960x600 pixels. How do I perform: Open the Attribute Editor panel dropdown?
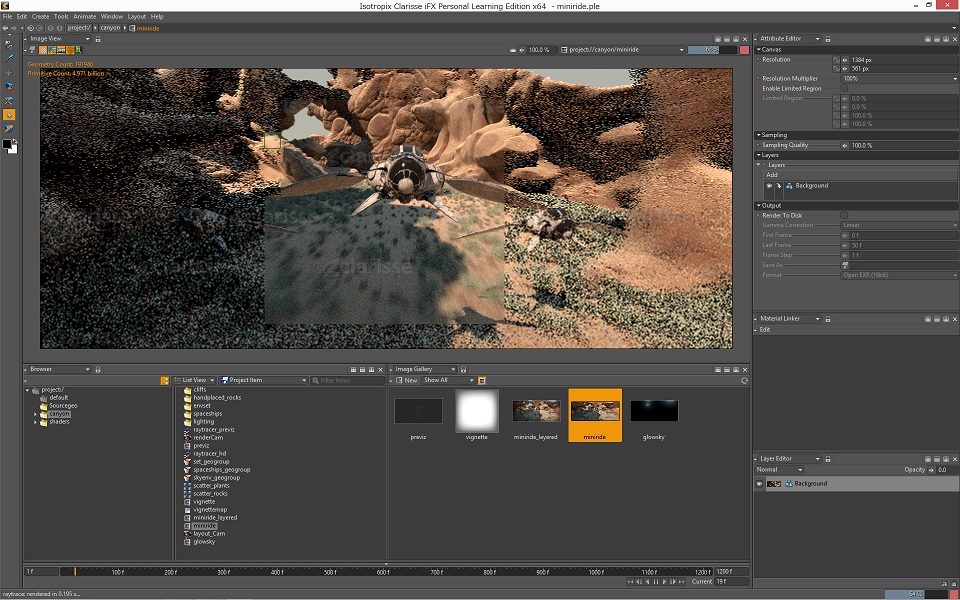pyautogui.click(x=789, y=39)
